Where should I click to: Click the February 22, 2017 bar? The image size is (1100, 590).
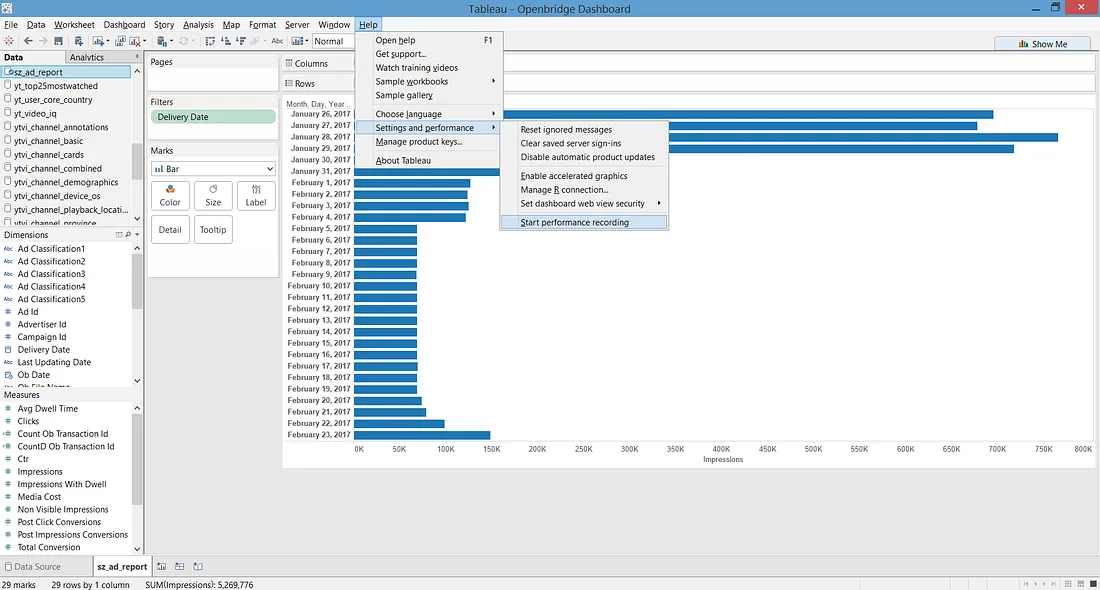(399, 424)
